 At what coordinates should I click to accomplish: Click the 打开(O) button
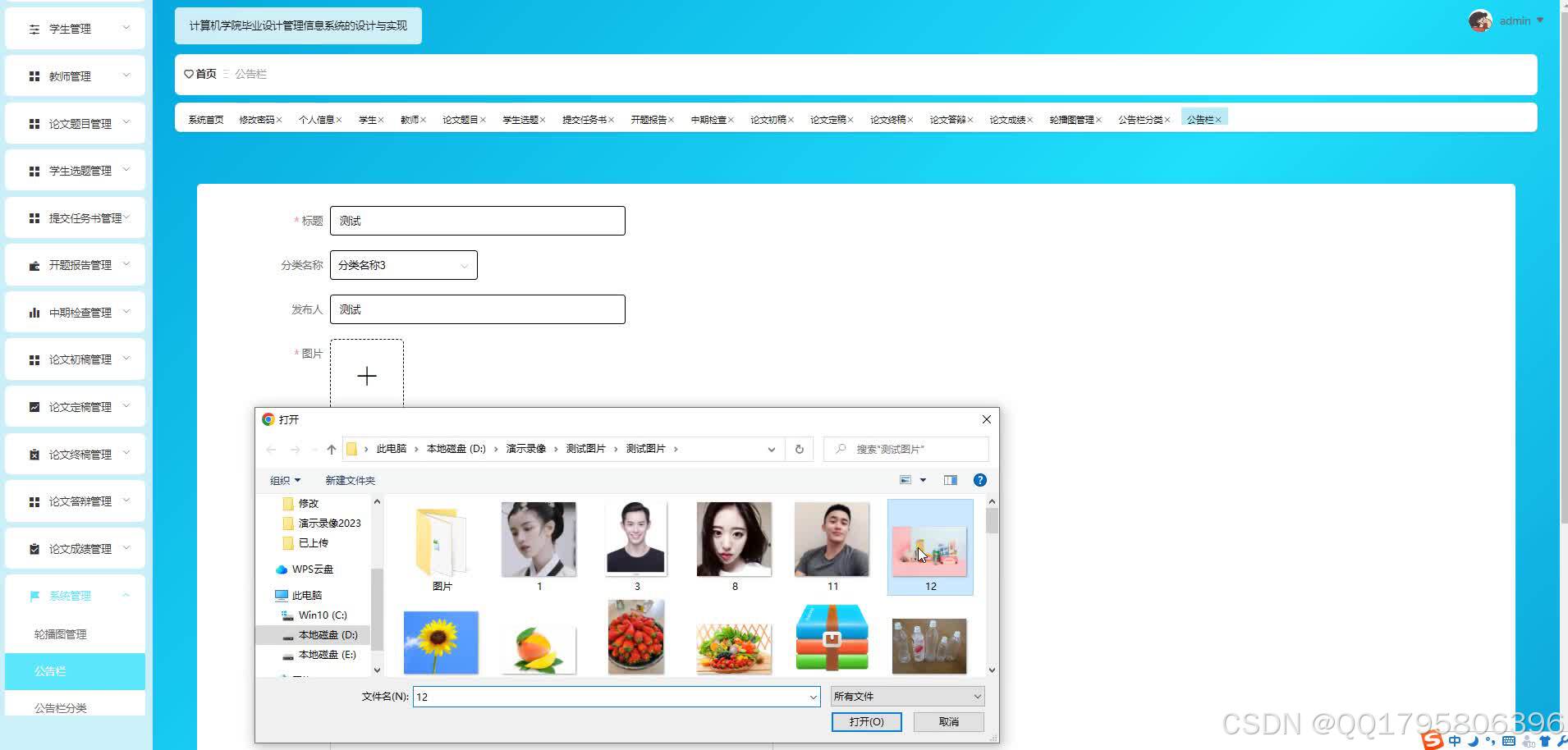866,721
